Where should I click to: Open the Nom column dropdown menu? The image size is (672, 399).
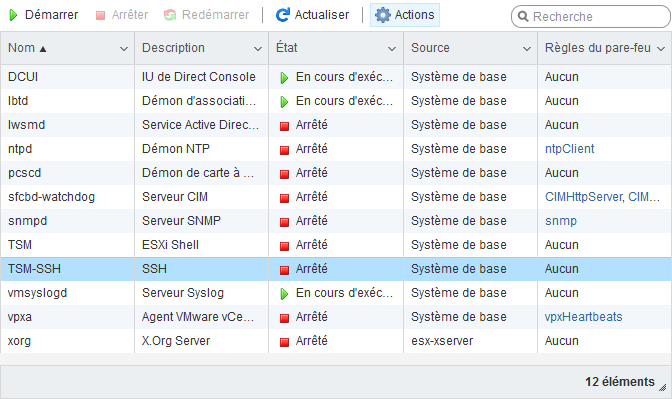(124, 49)
